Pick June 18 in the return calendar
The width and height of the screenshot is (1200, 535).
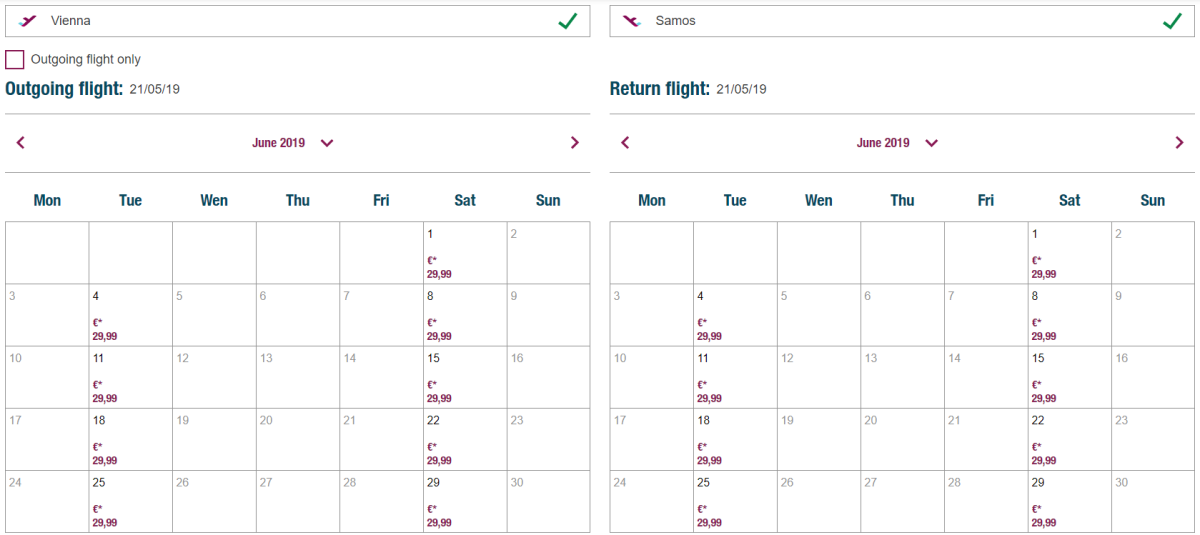pyautogui.click(x=735, y=439)
